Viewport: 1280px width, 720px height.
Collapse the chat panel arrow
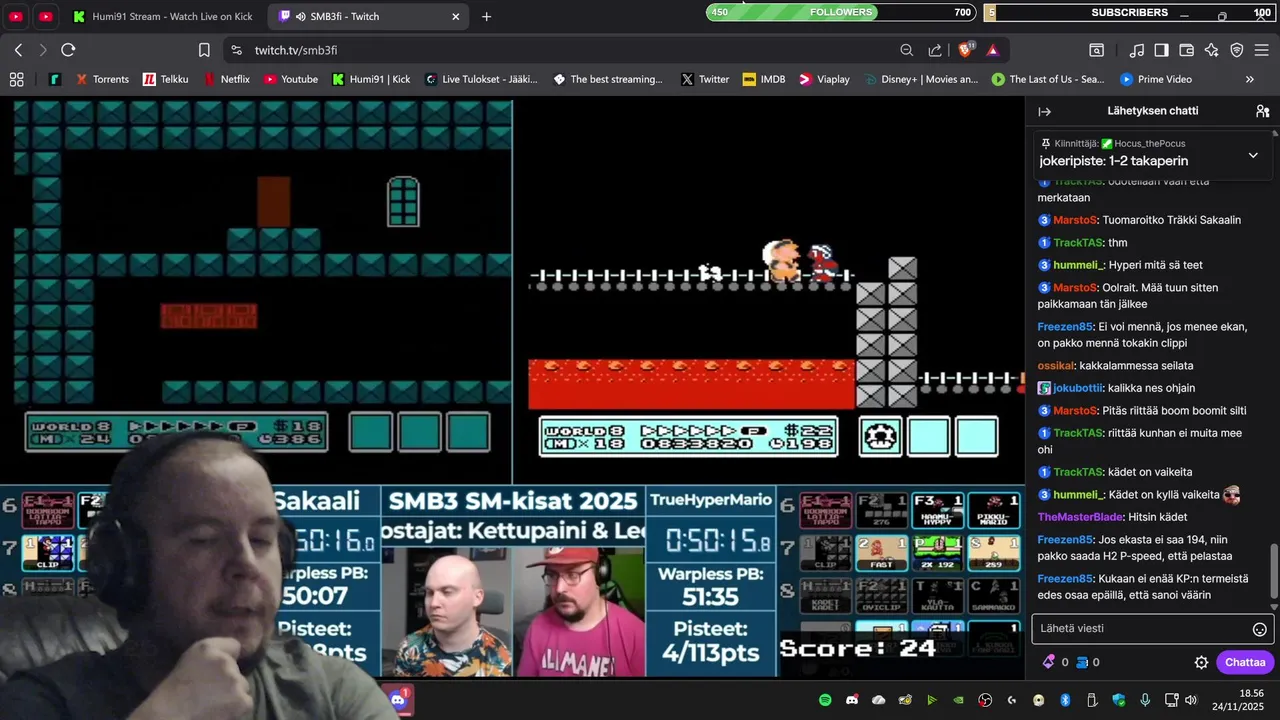pyautogui.click(x=1045, y=111)
